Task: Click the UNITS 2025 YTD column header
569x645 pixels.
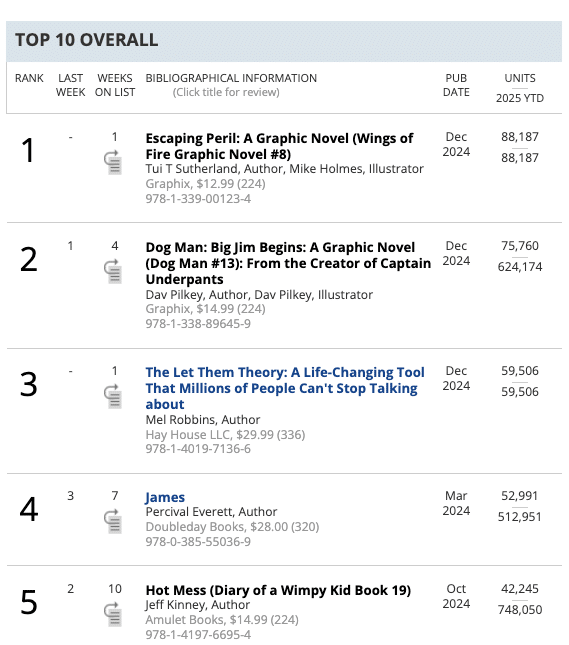Action: tap(520, 88)
